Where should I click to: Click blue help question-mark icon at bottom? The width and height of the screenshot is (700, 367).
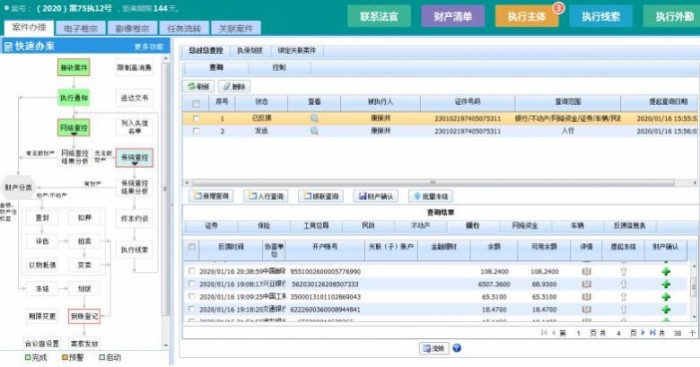(457, 348)
